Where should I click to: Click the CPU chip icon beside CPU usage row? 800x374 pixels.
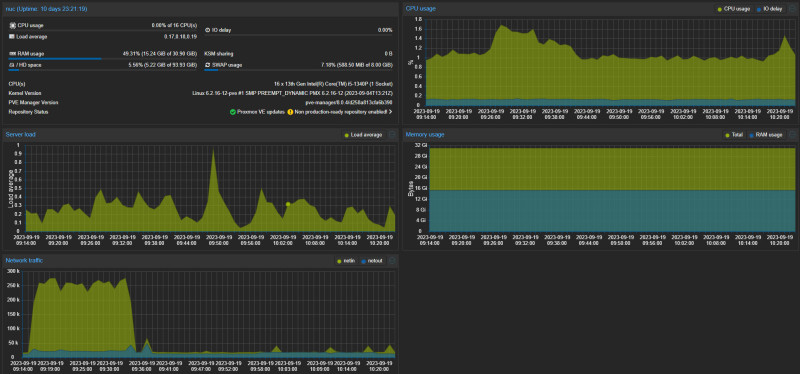click(12, 25)
